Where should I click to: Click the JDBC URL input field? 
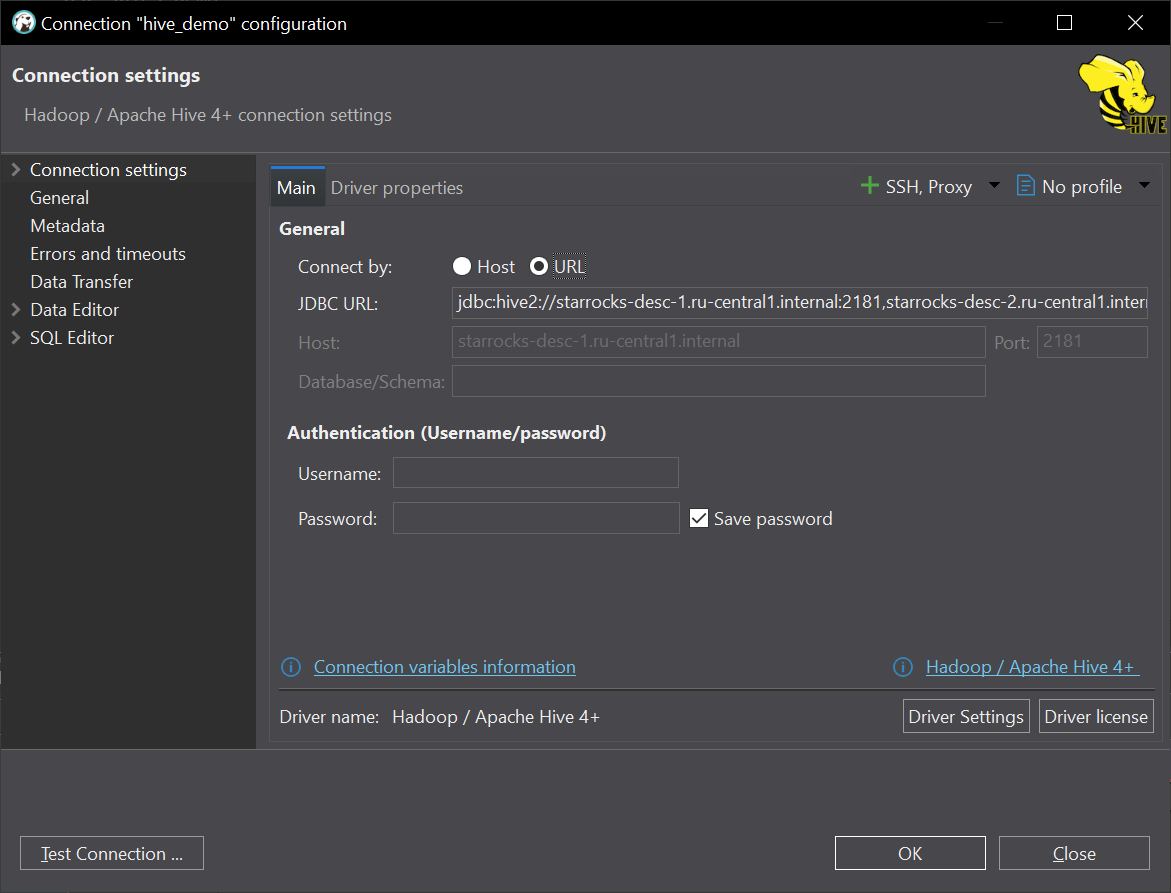[800, 302]
